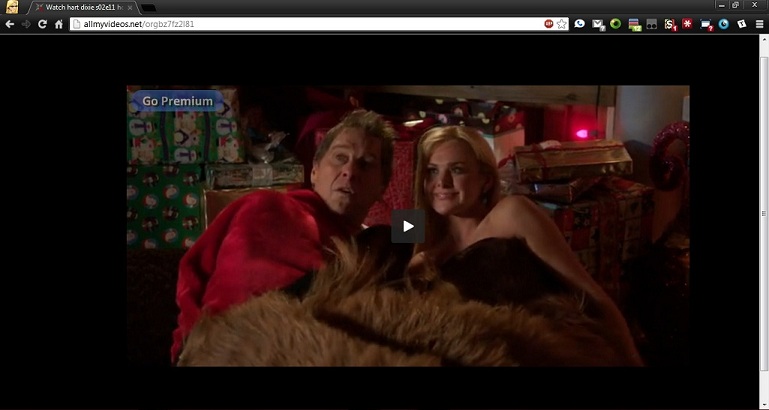Open the Chrome hamburger menu

(759, 24)
